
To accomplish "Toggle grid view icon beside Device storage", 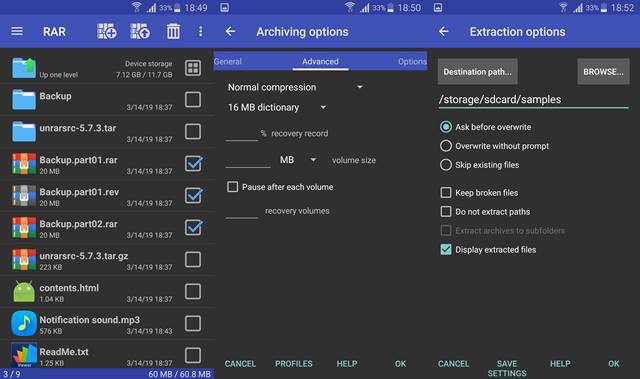I will coord(193,68).
